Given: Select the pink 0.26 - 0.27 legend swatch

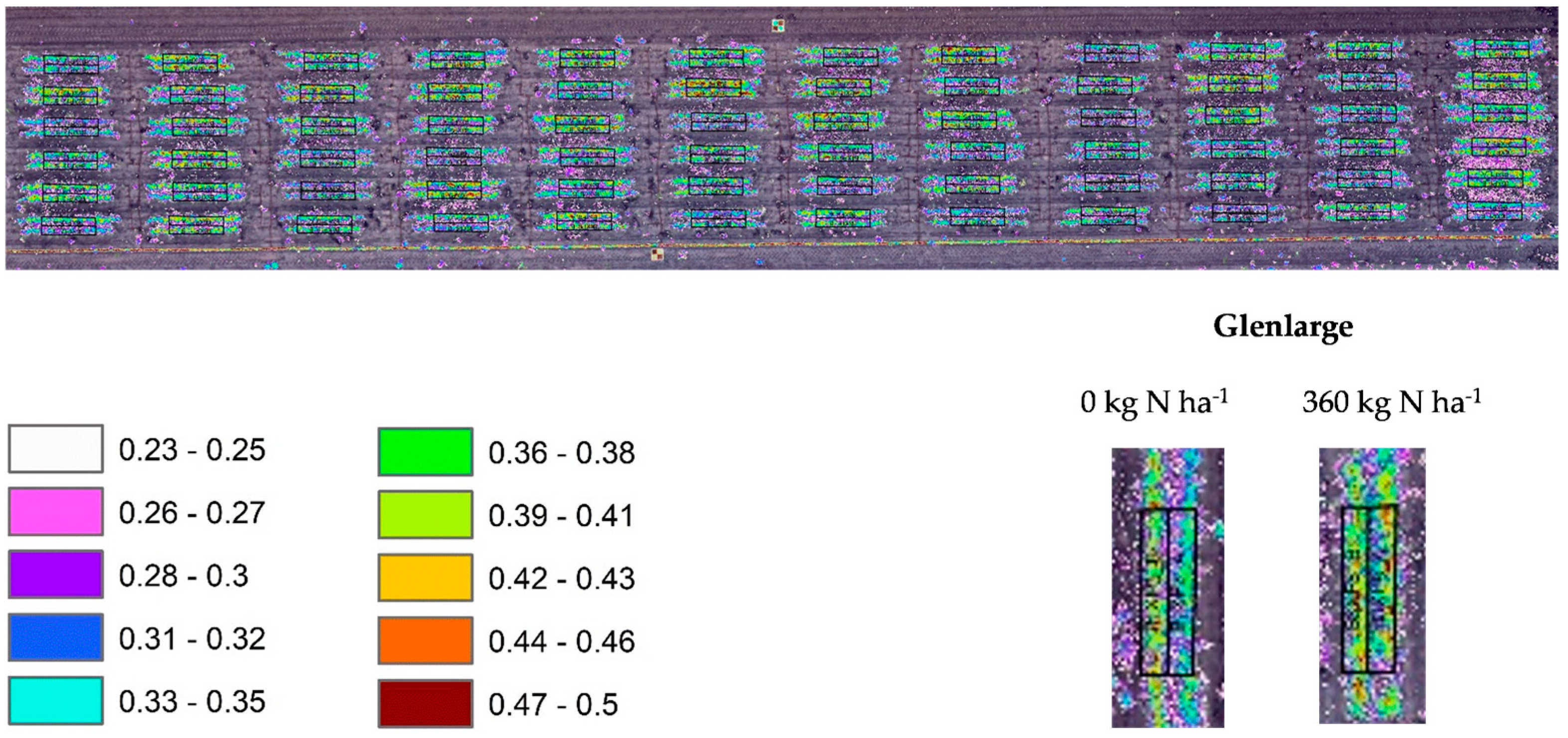Looking at the screenshot, I should pos(55,512).
